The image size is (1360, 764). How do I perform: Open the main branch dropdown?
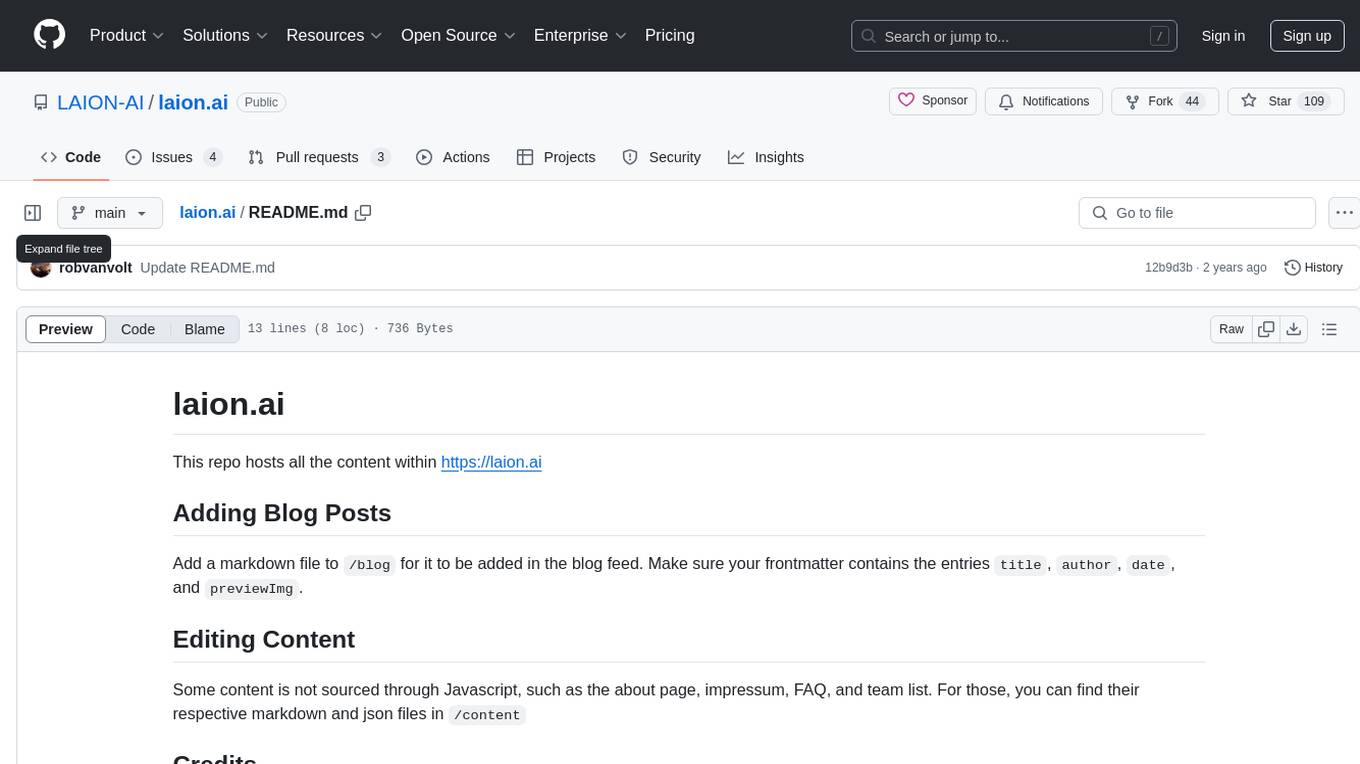(110, 213)
